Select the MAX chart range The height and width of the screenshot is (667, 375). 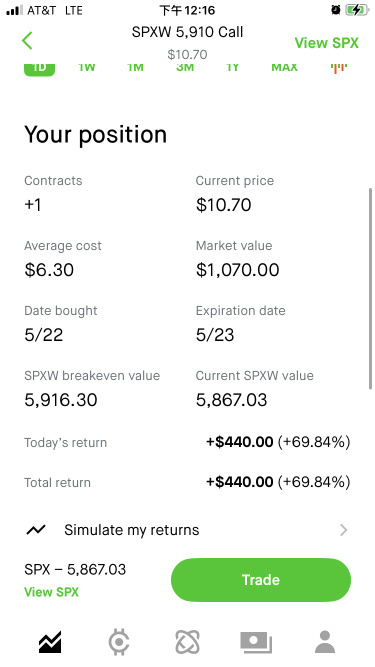(x=284, y=68)
